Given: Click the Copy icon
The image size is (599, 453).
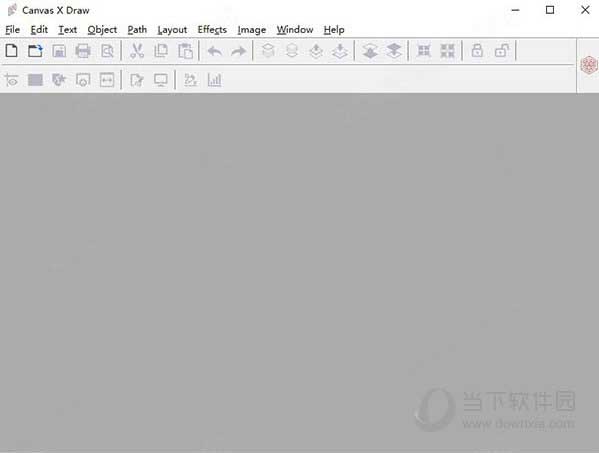Looking at the screenshot, I should click(161, 51).
